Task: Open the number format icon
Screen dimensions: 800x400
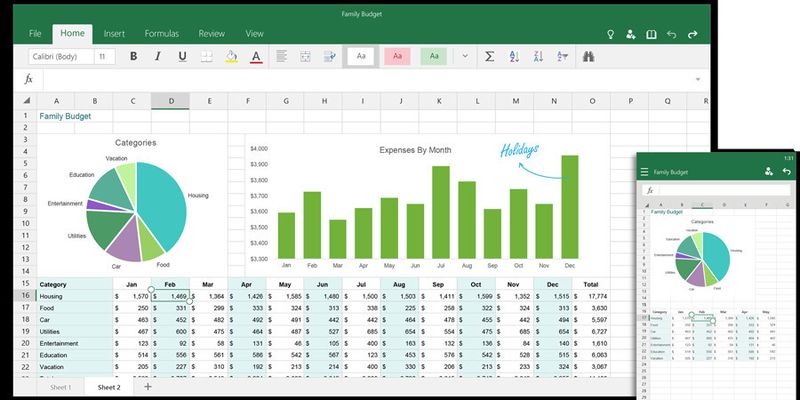Action: coord(330,57)
